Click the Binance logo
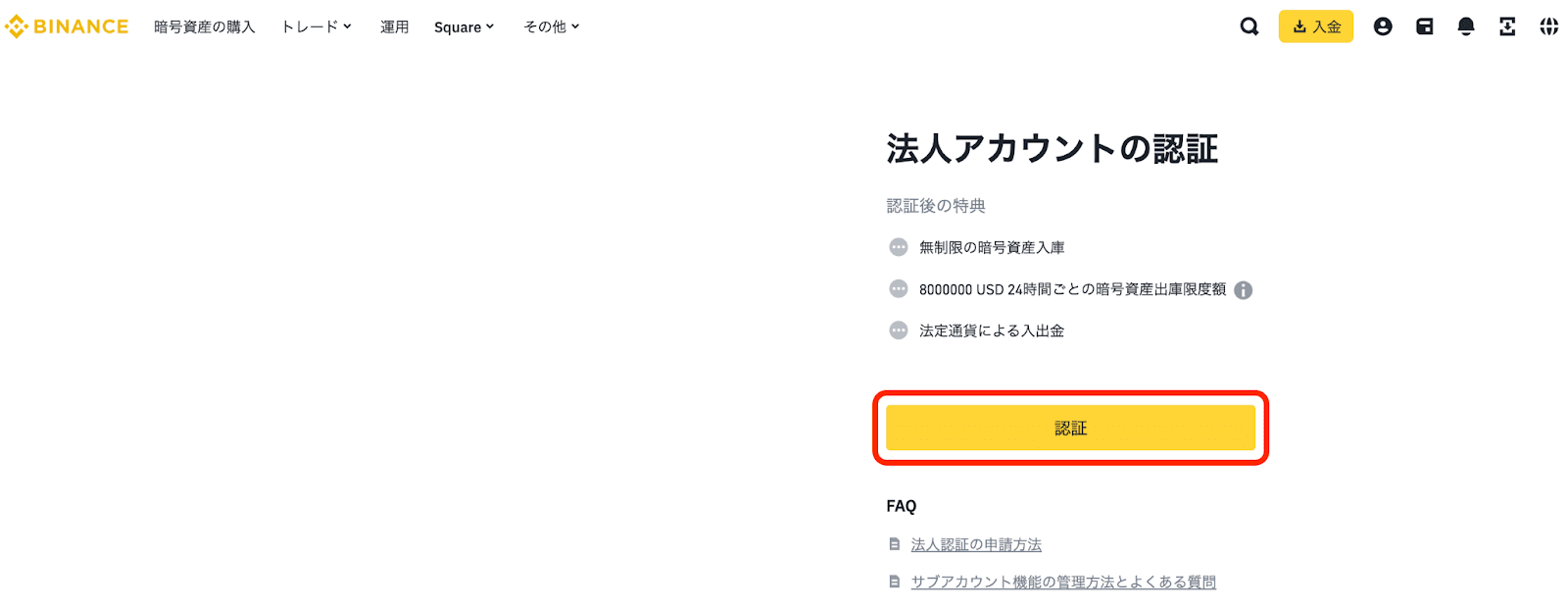1568x609 pixels. 67,26
